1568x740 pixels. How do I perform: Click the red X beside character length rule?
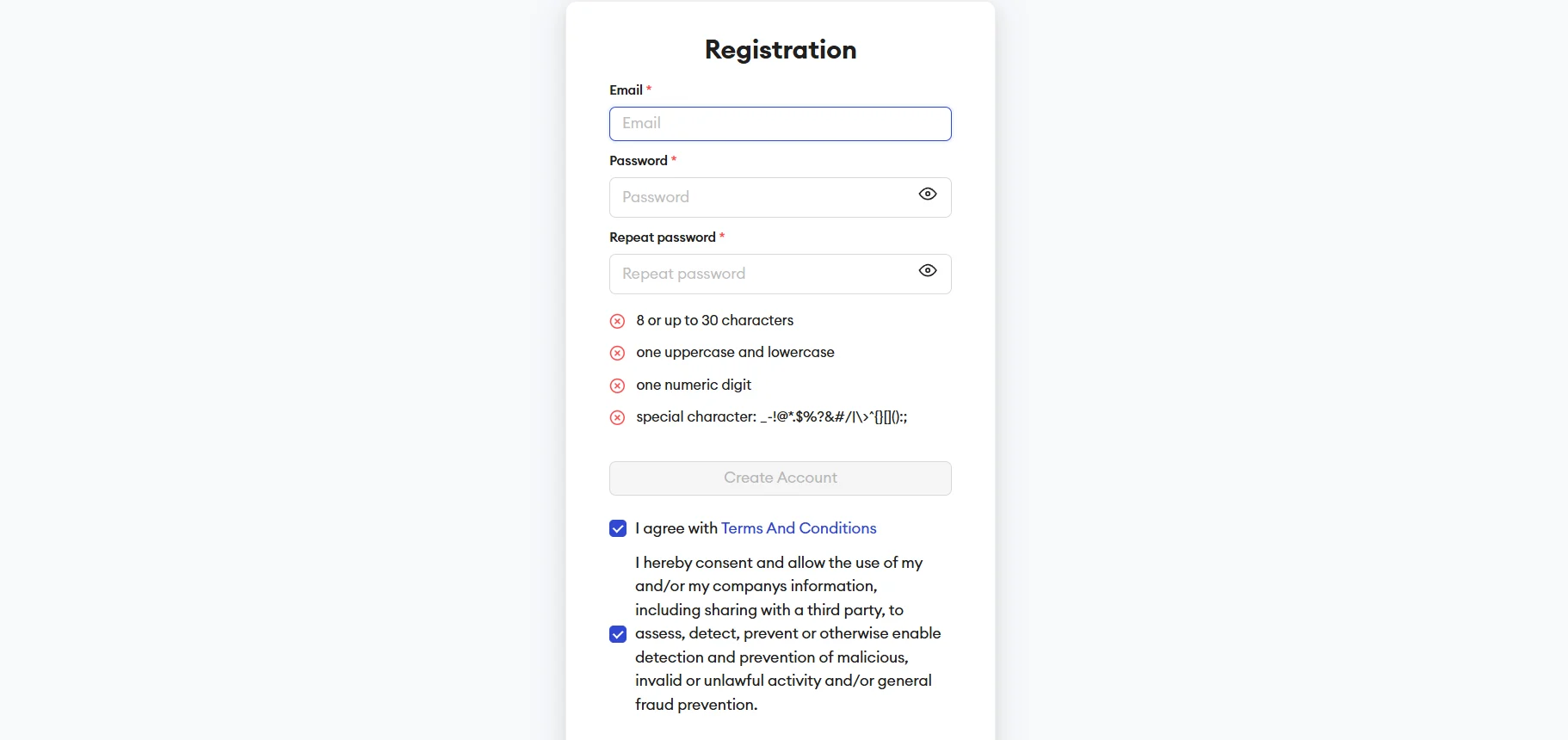click(x=617, y=321)
